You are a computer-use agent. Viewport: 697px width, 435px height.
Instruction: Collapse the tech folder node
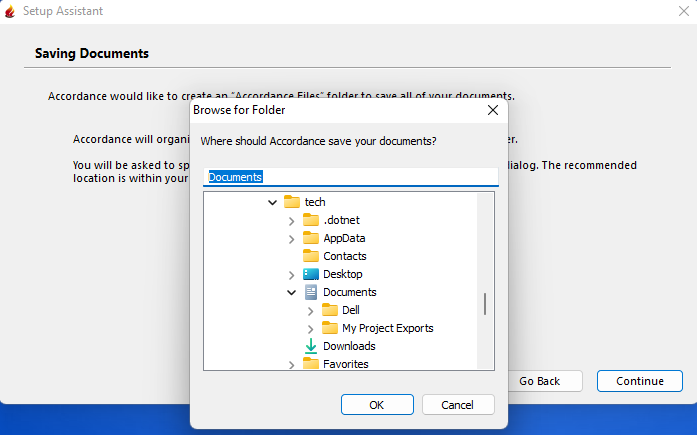273,202
